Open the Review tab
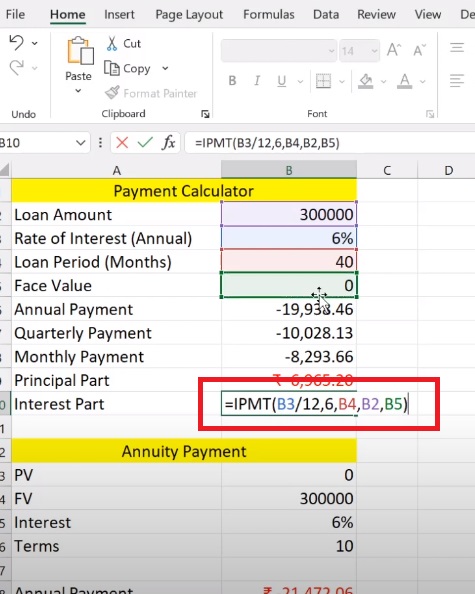Screen dimensions: 475x594 [x=377, y=14]
